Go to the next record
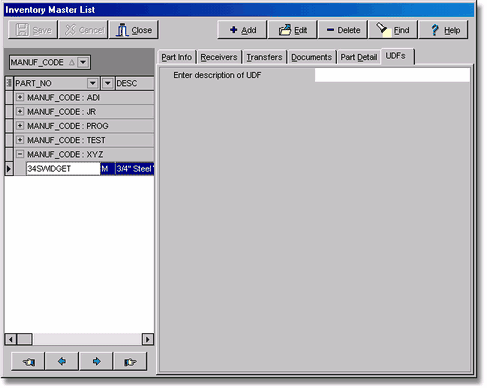The height and width of the screenshot is (388, 487). [96, 361]
